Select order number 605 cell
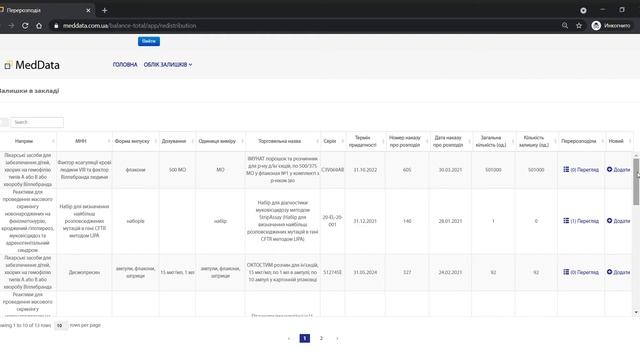 [x=407, y=170]
